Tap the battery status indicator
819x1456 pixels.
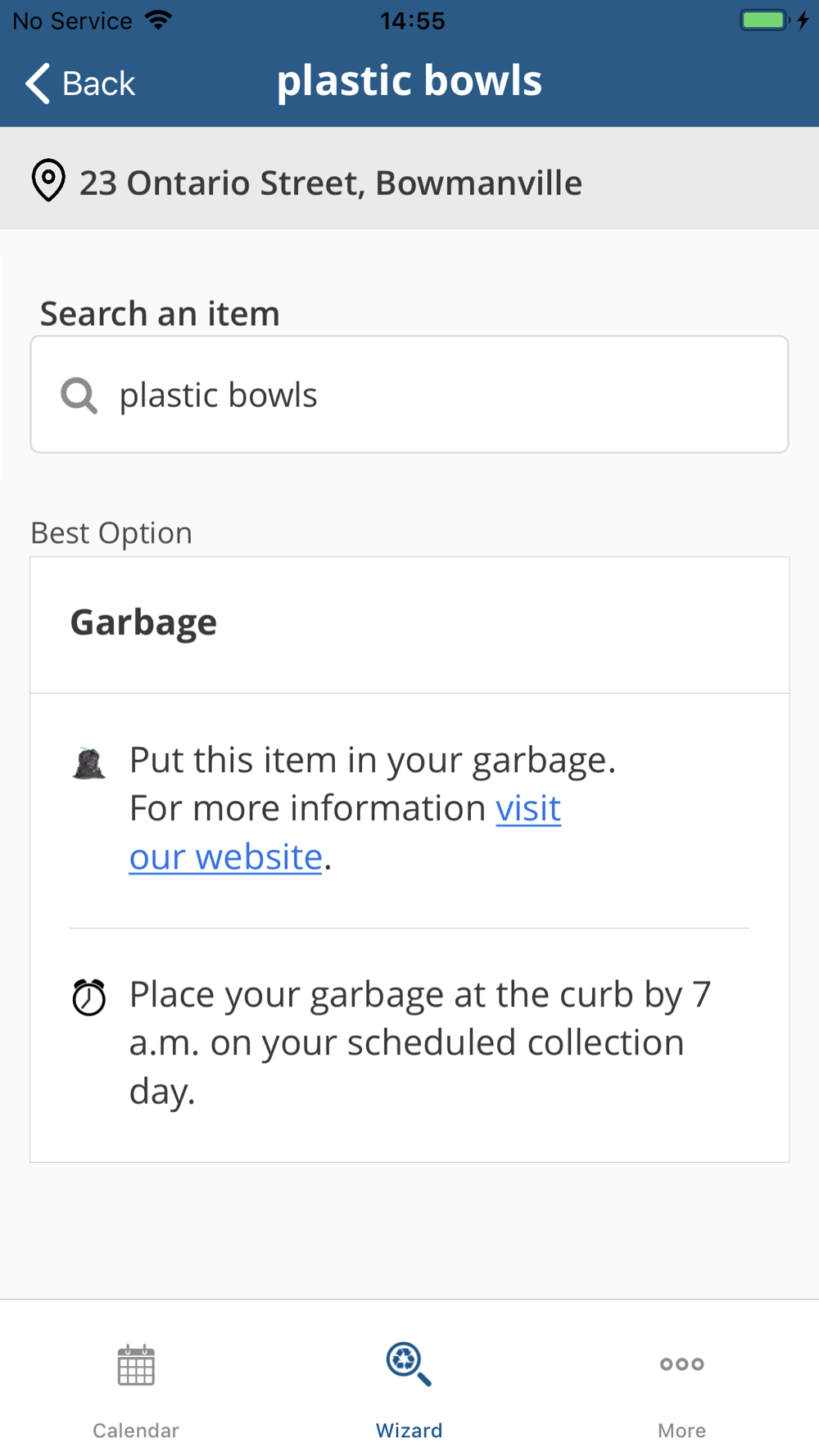click(x=766, y=20)
